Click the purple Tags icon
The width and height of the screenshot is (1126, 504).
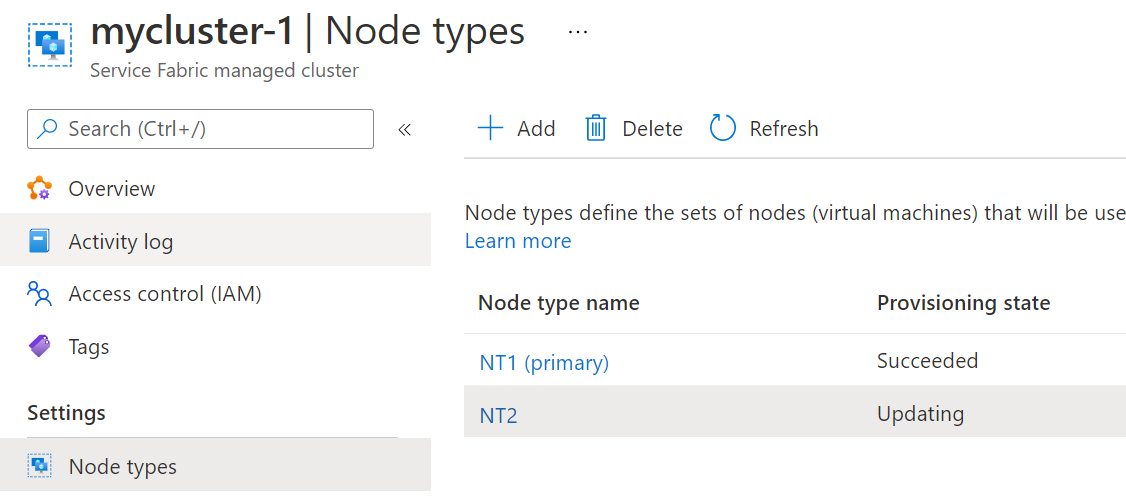(x=40, y=347)
